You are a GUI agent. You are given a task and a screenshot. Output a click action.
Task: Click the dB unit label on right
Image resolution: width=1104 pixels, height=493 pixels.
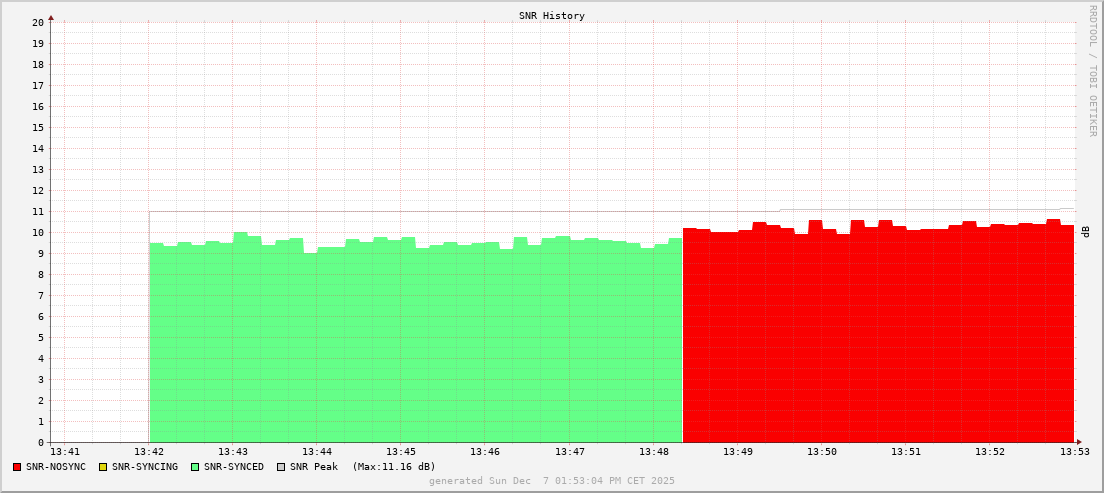pyautogui.click(x=1086, y=231)
